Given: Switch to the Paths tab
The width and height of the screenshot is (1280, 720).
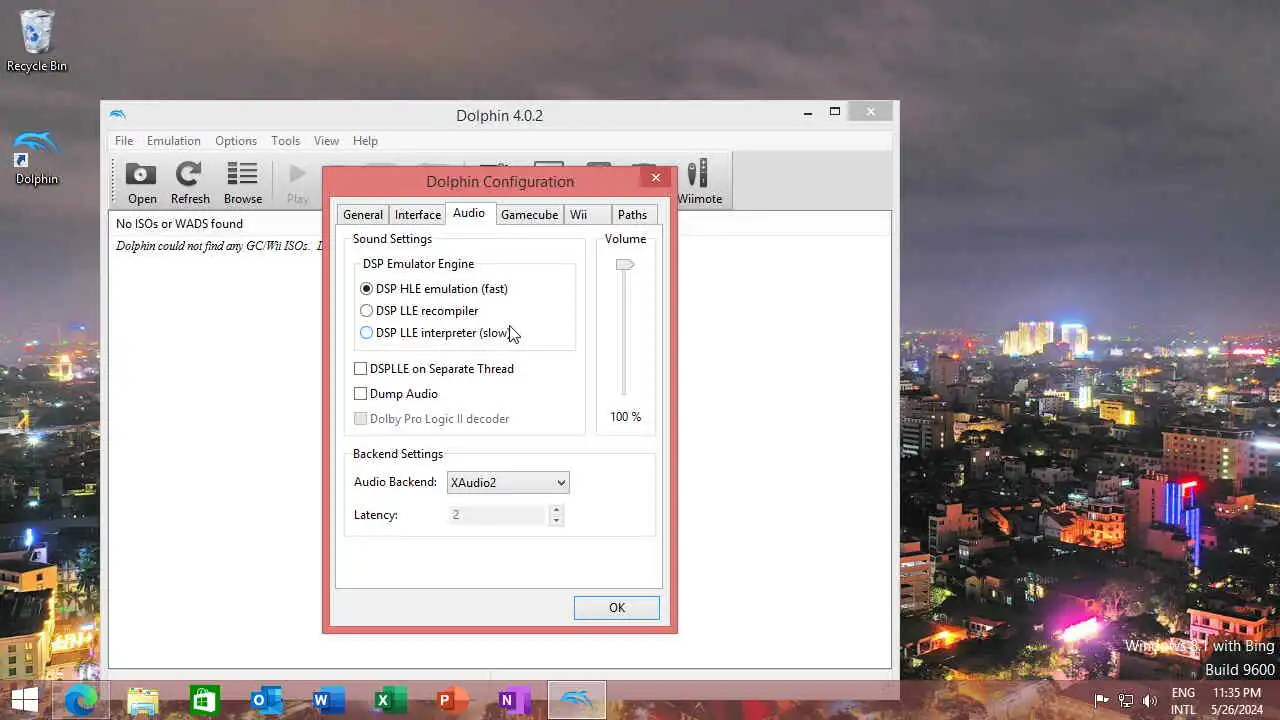Looking at the screenshot, I should (632, 215).
